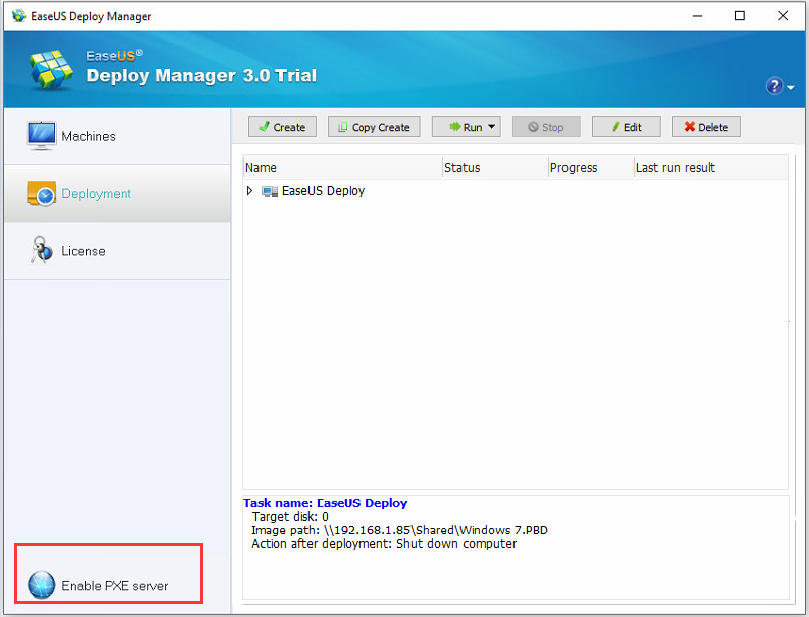Delete the selected task
809x617 pixels.
tap(706, 127)
